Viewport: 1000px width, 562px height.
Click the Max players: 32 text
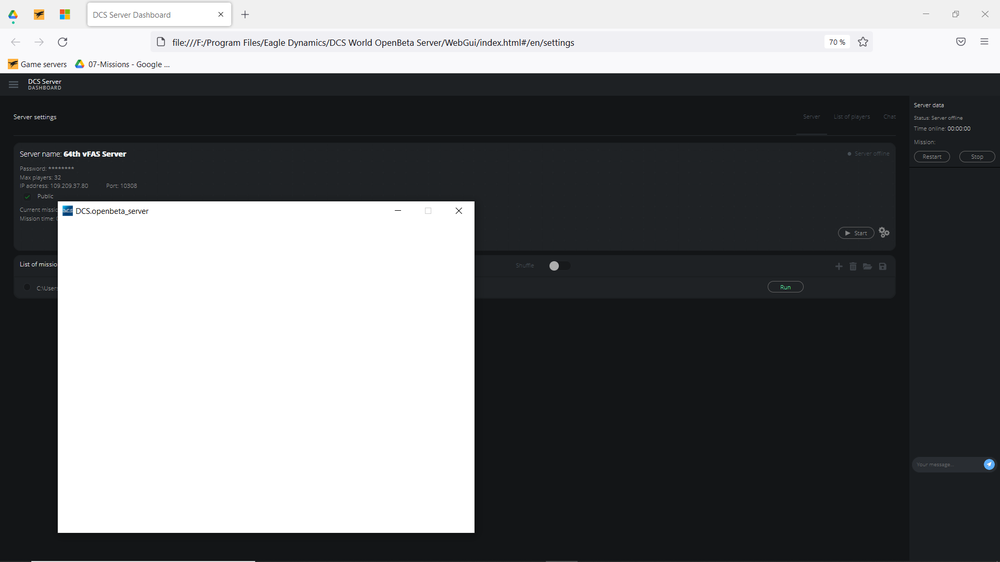[x=40, y=177]
